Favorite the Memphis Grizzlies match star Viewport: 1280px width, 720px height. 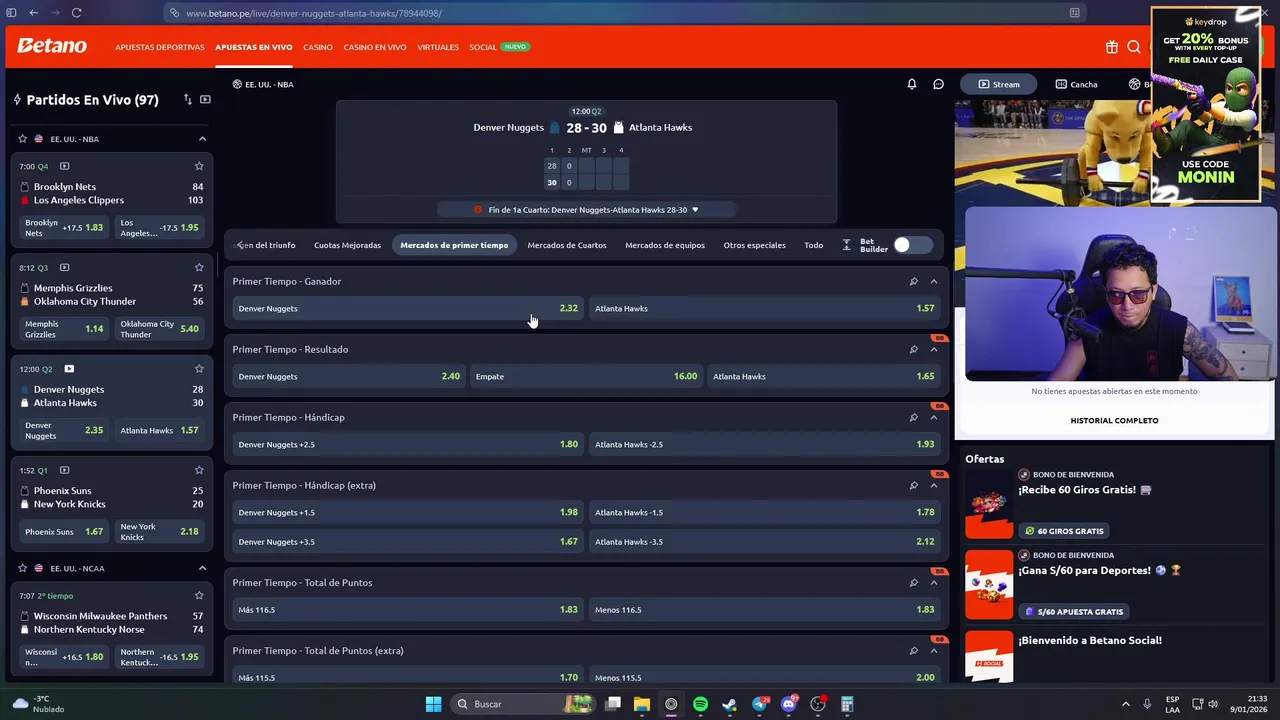(x=199, y=267)
